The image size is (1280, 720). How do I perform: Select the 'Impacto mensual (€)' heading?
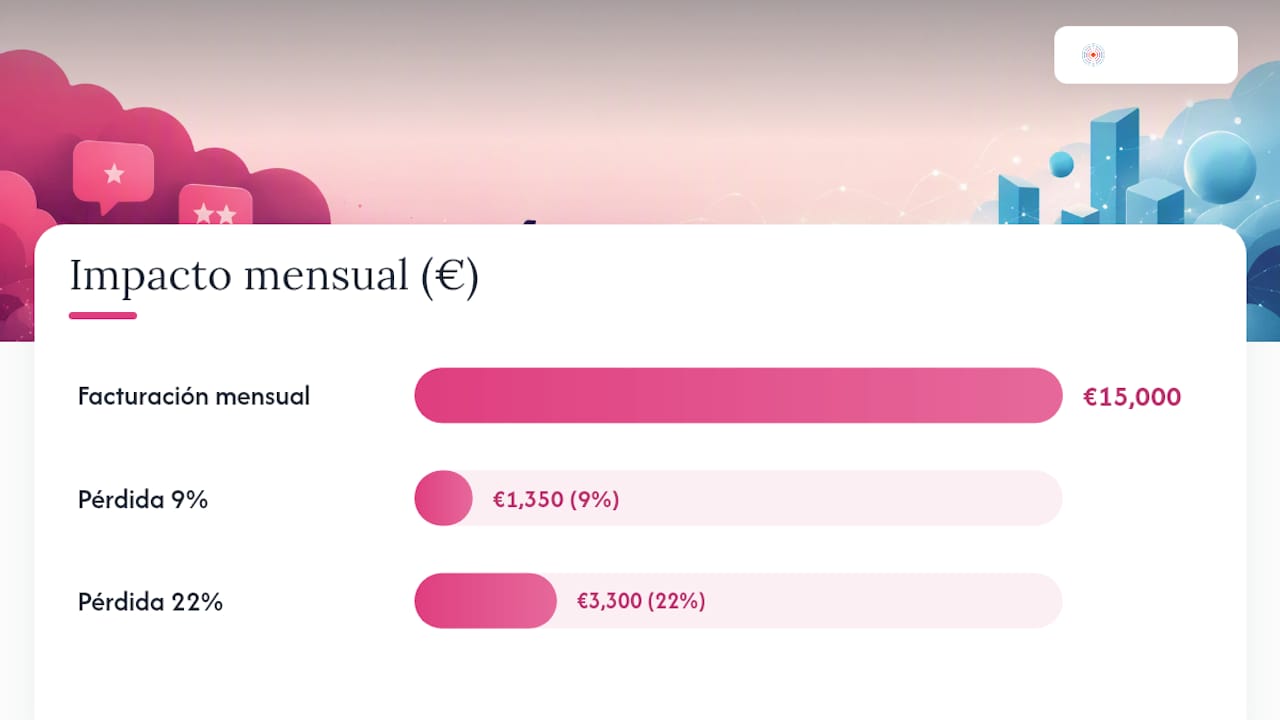[274, 275]
